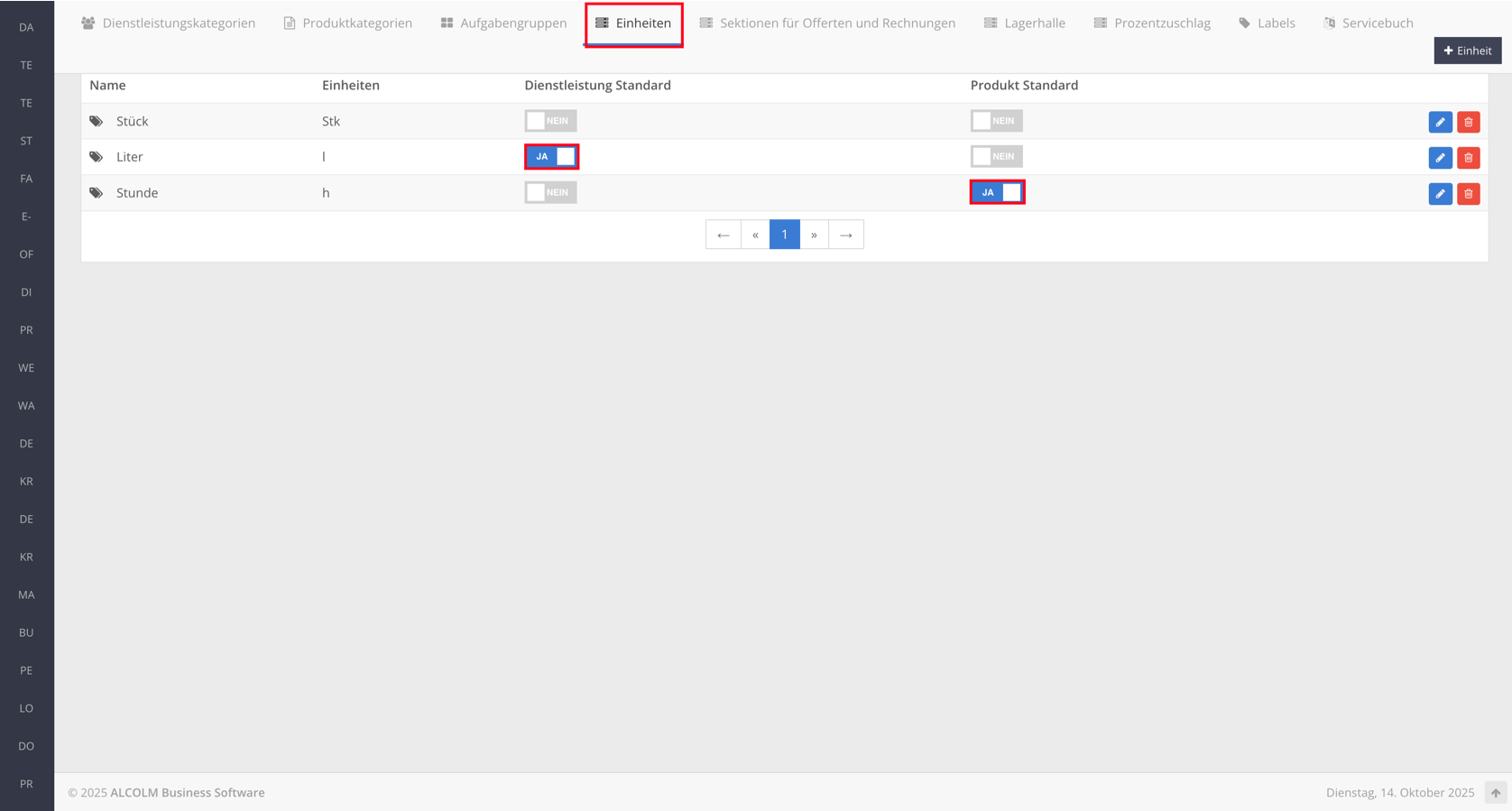This screenshot has height=811, width=1512.
Task: Open the DA item in sidebar
Action: coord(26,27)
